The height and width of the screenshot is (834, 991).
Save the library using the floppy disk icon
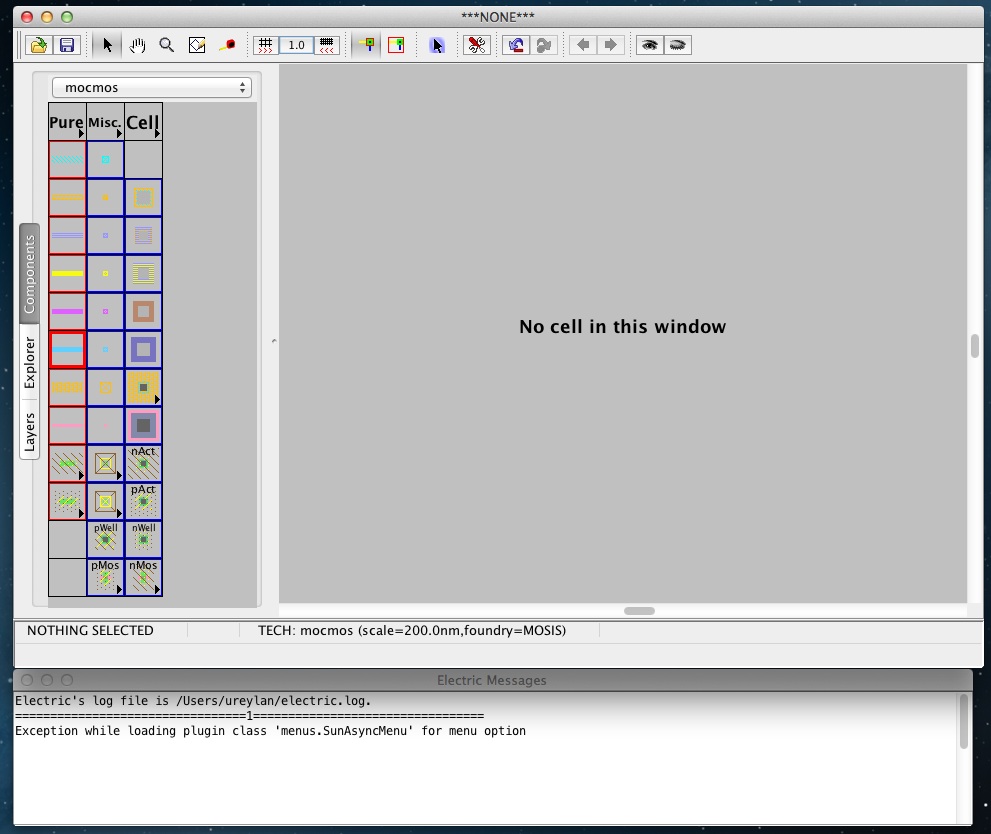coord(67,45)
